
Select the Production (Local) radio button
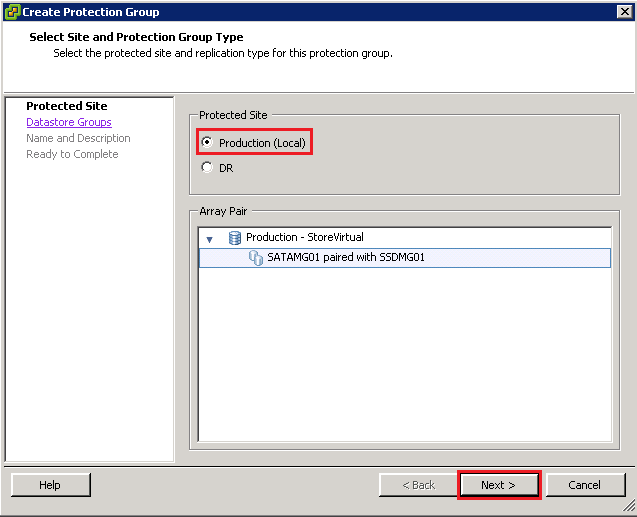(207, 142)
